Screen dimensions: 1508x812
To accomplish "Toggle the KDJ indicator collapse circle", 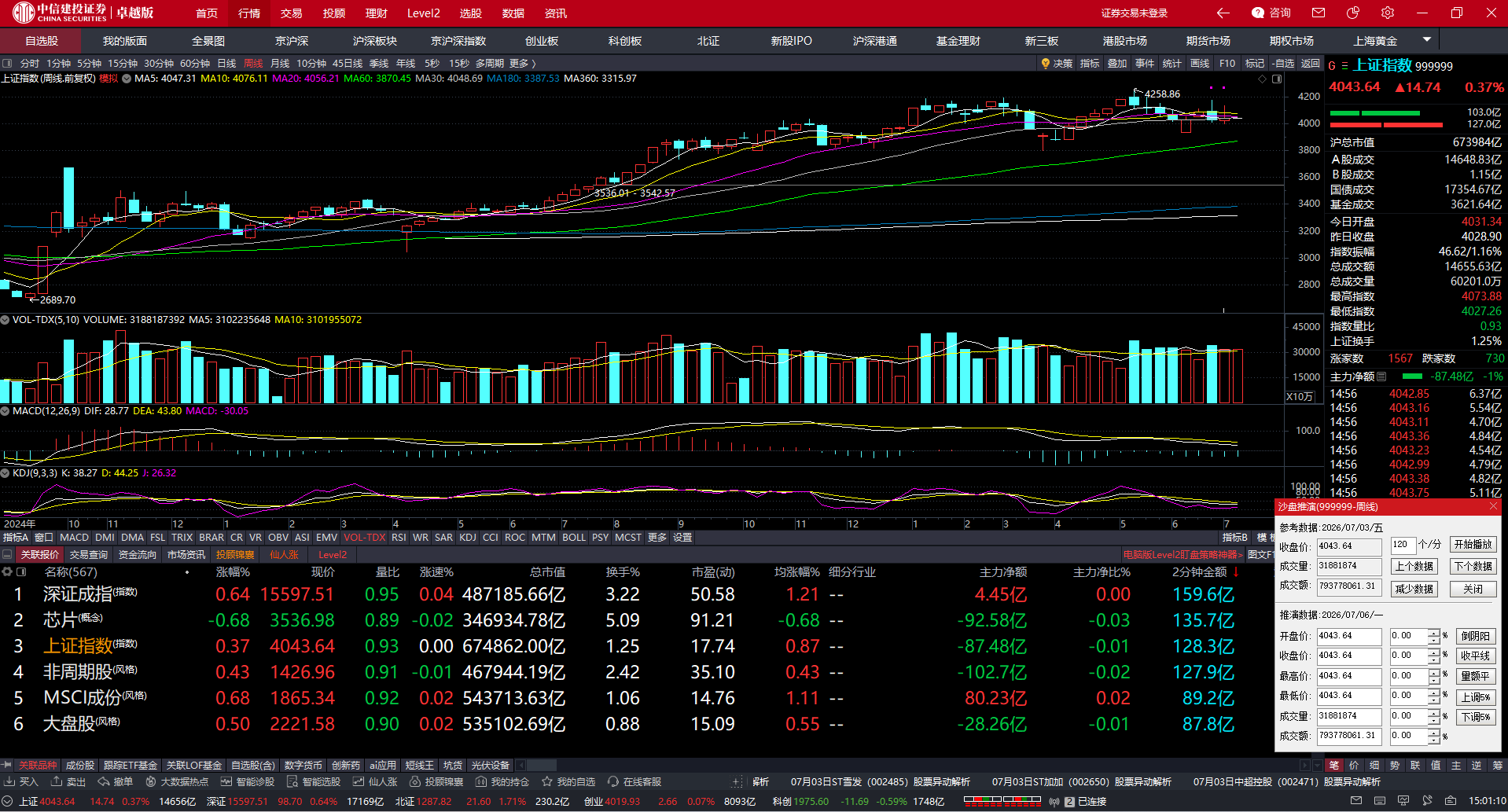I will click(5, 473).
